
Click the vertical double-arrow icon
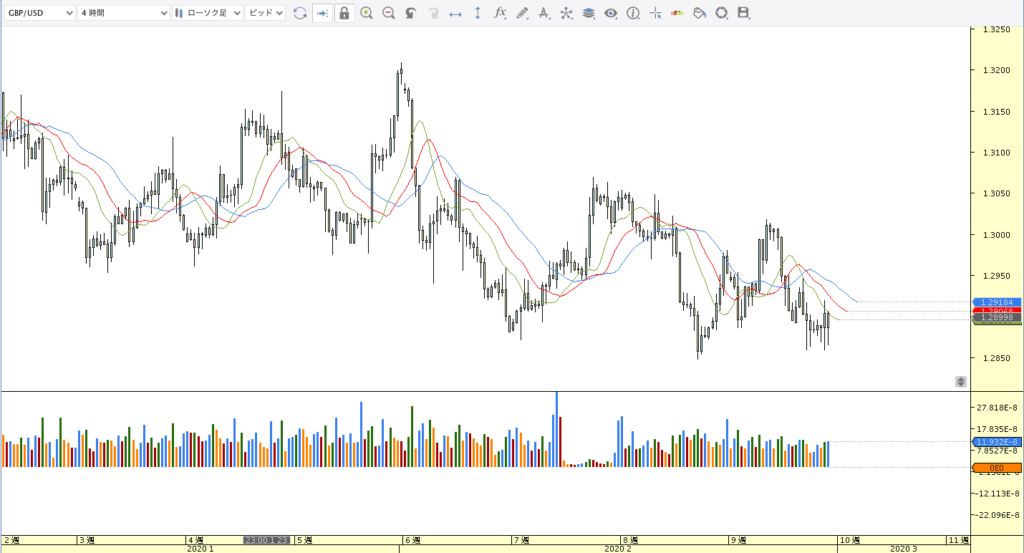pyautogui.click(x=477, y=13)
